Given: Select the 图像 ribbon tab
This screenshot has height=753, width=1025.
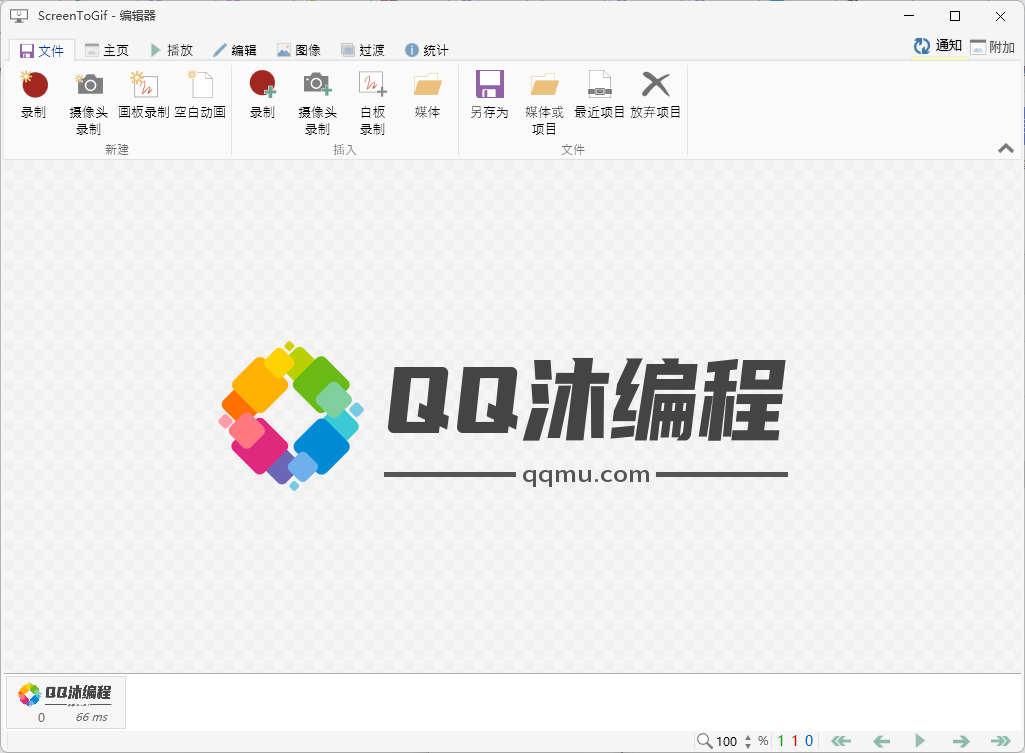Looking at the screenshot, I should (299, 50).
